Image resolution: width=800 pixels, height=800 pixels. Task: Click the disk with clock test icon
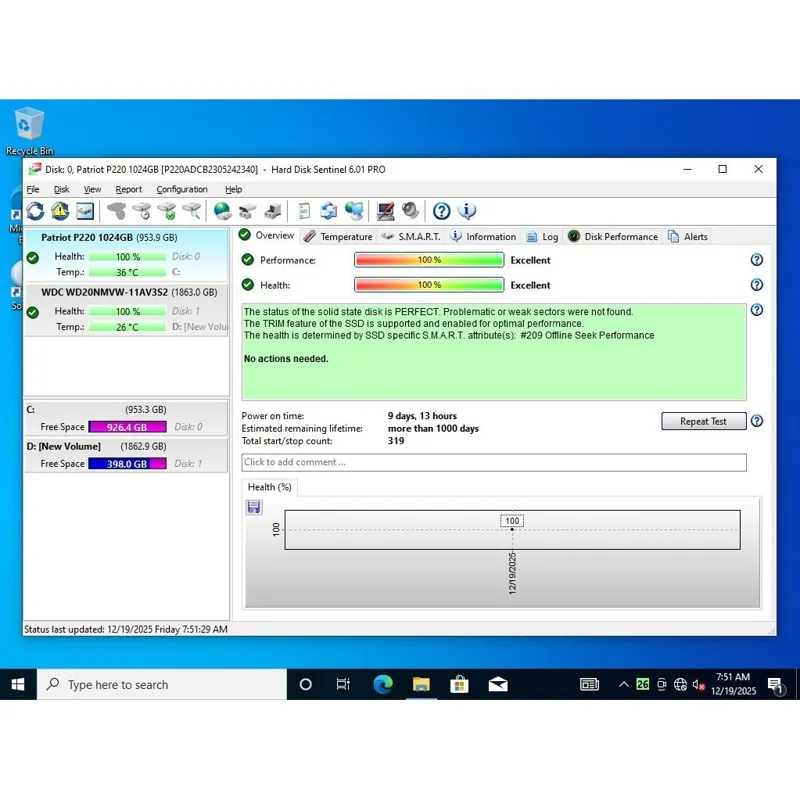142,211
